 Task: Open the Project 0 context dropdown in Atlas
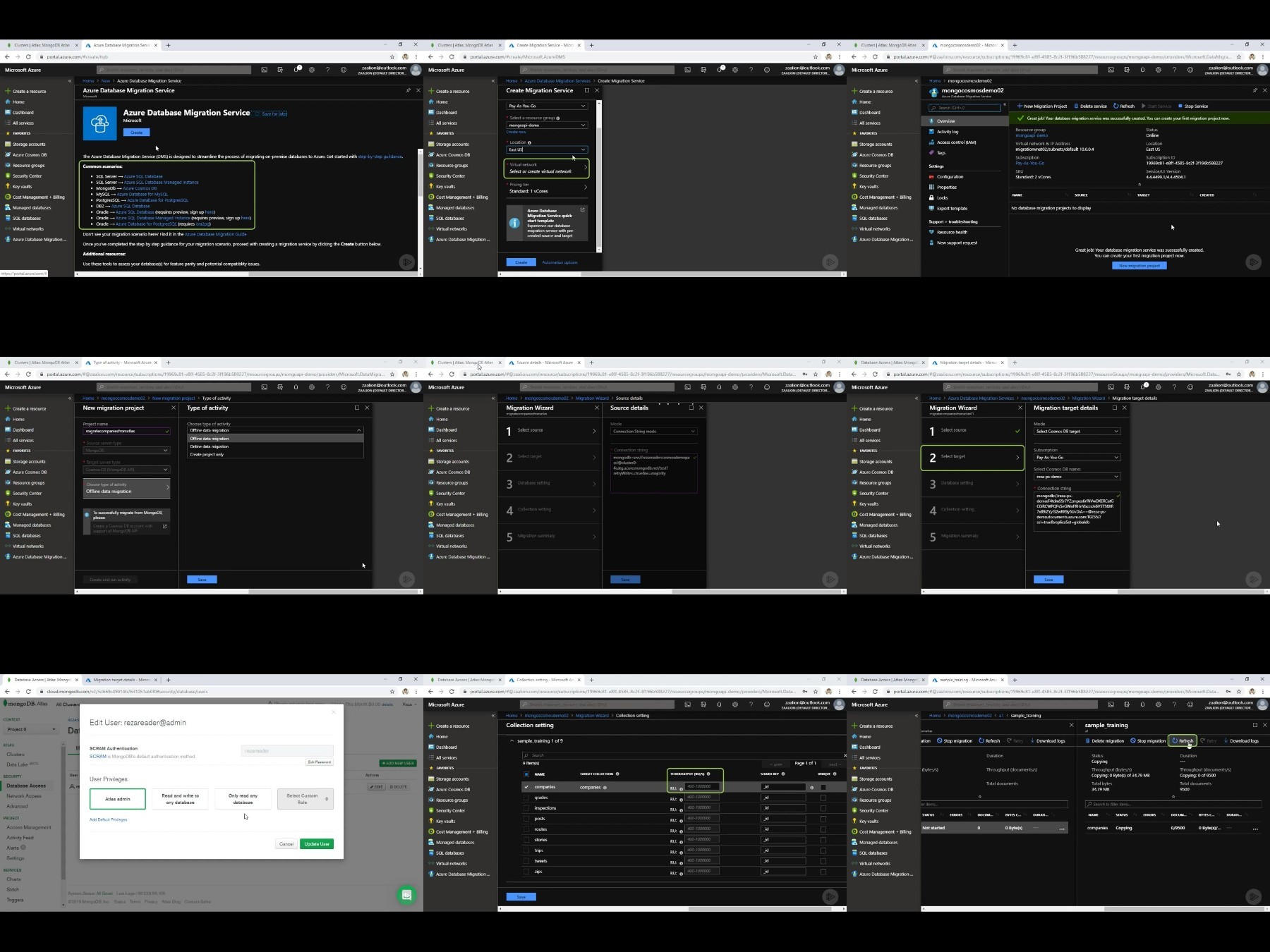tap(31, 729)
